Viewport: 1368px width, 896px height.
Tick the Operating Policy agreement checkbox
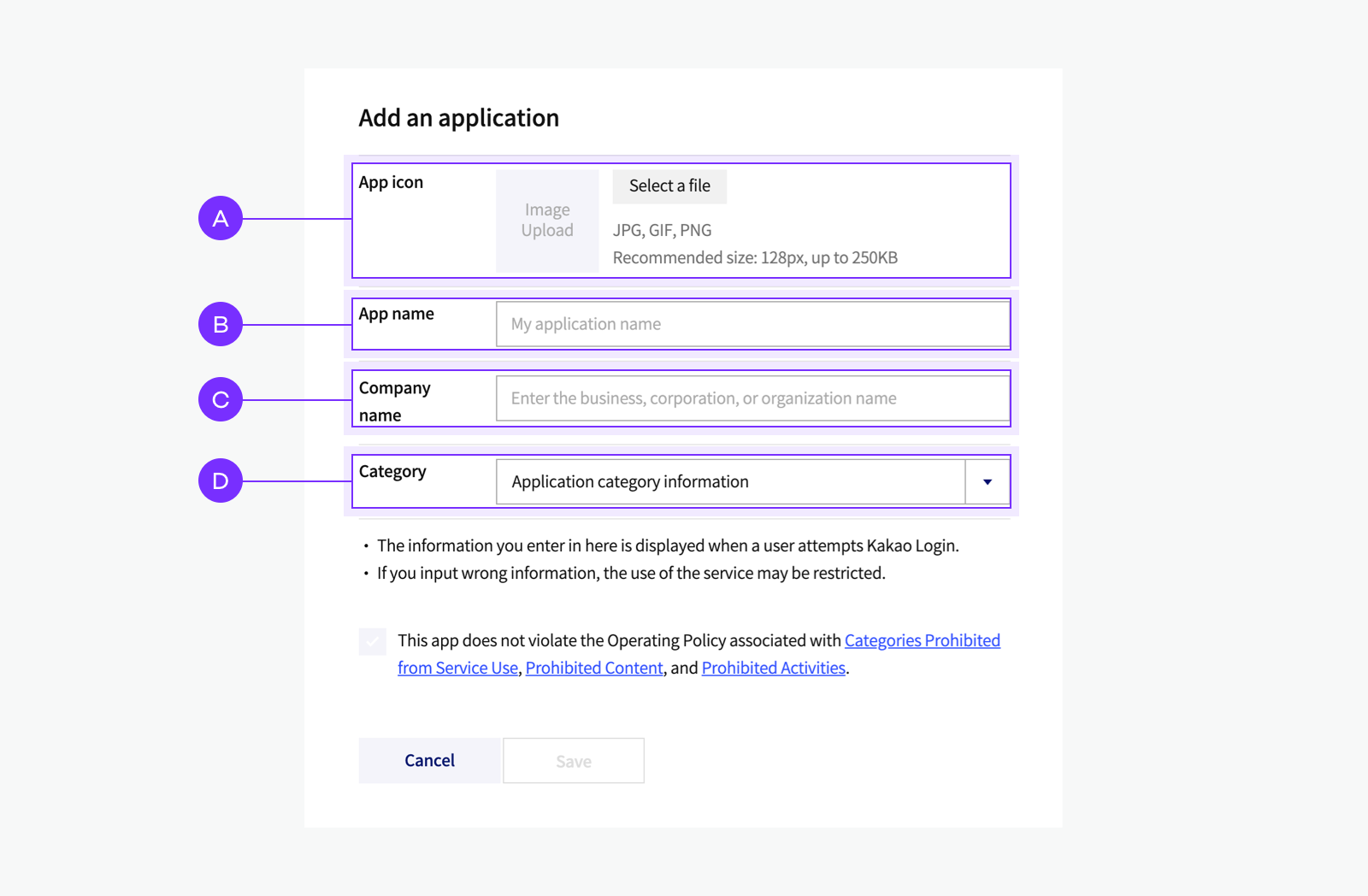pyautogui.click(x=373, y=641)
